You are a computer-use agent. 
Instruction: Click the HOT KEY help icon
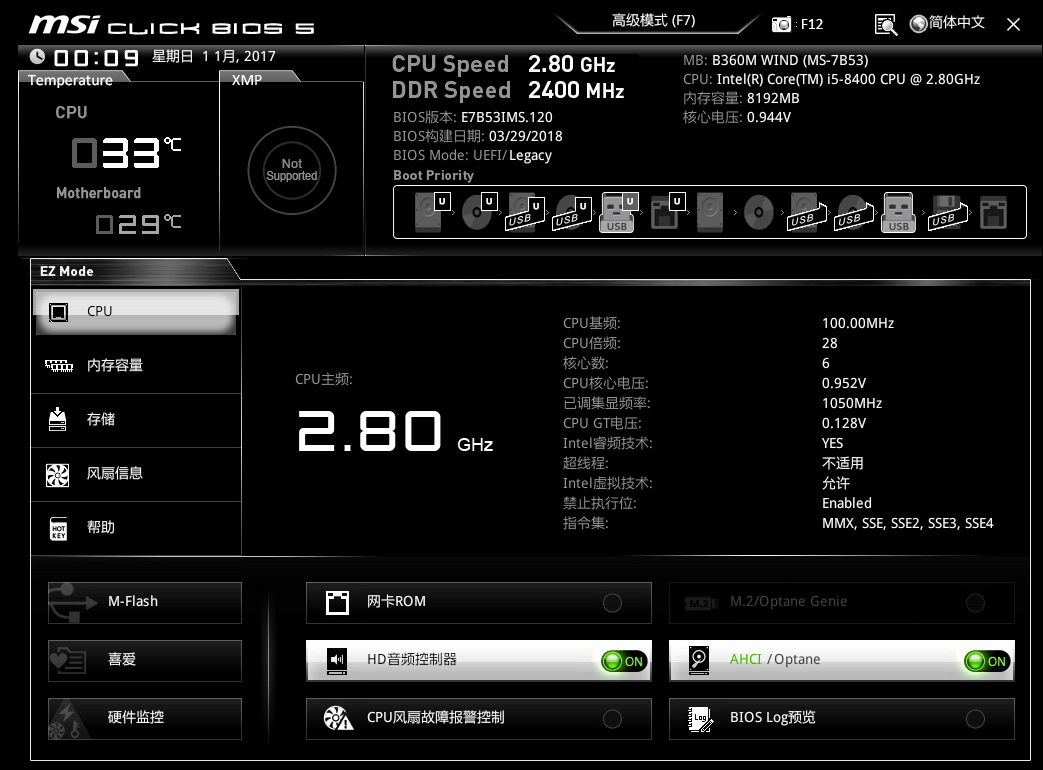pyautogui.click(x=59, y=529)
